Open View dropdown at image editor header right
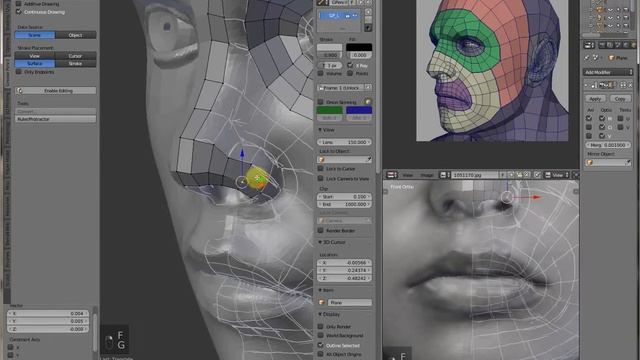 click(557, 175)
